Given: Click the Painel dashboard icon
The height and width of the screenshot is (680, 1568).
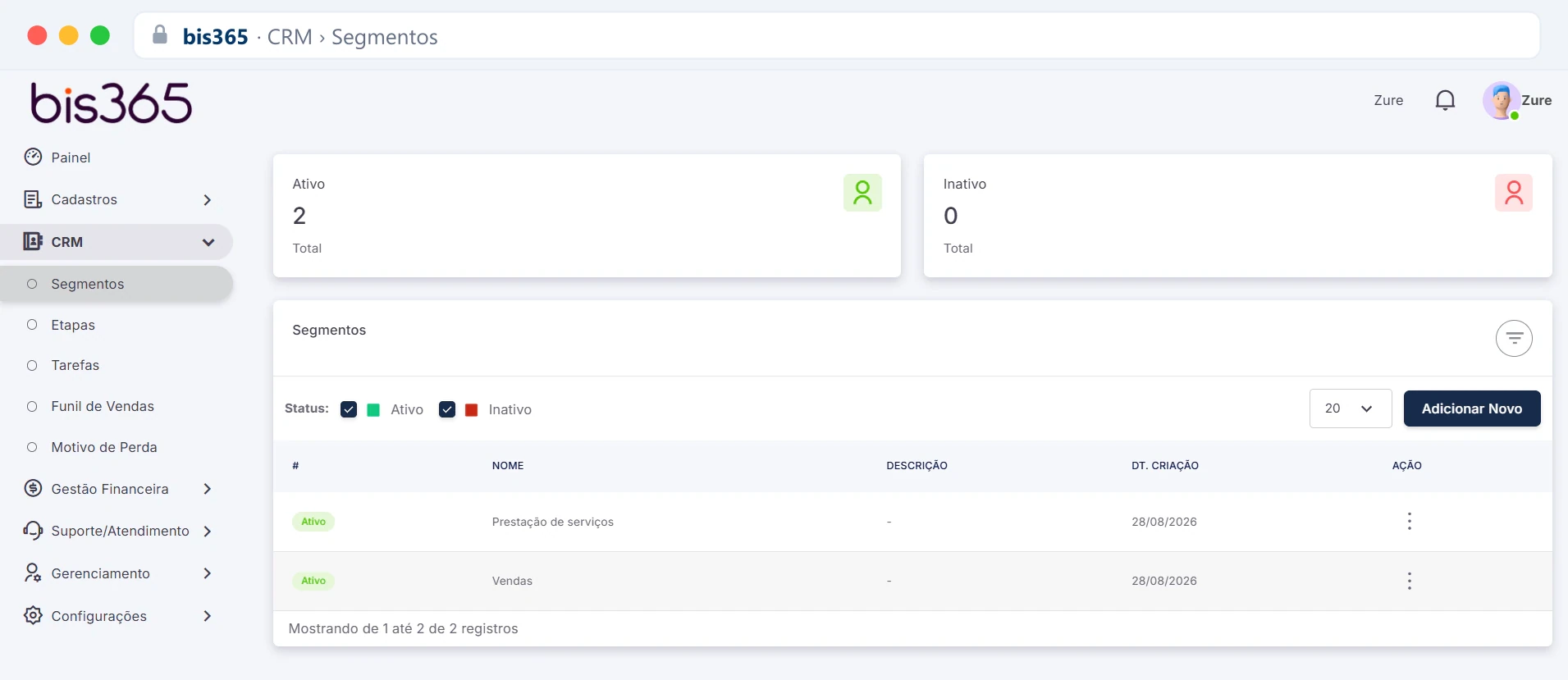Looking at the screenshot, I should (33, 157).
